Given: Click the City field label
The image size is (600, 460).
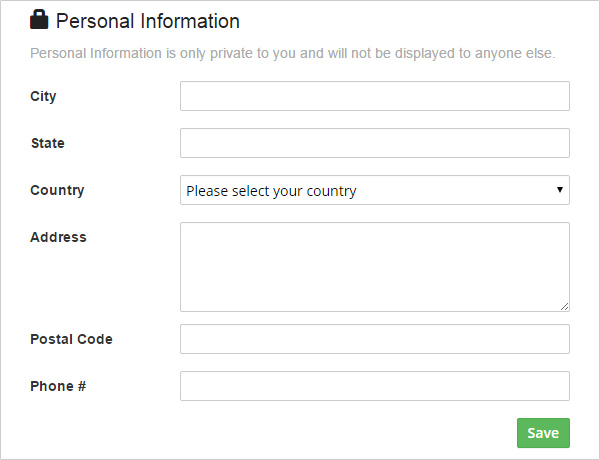Looking at the screenshot, I should click(x=43, y=96).
